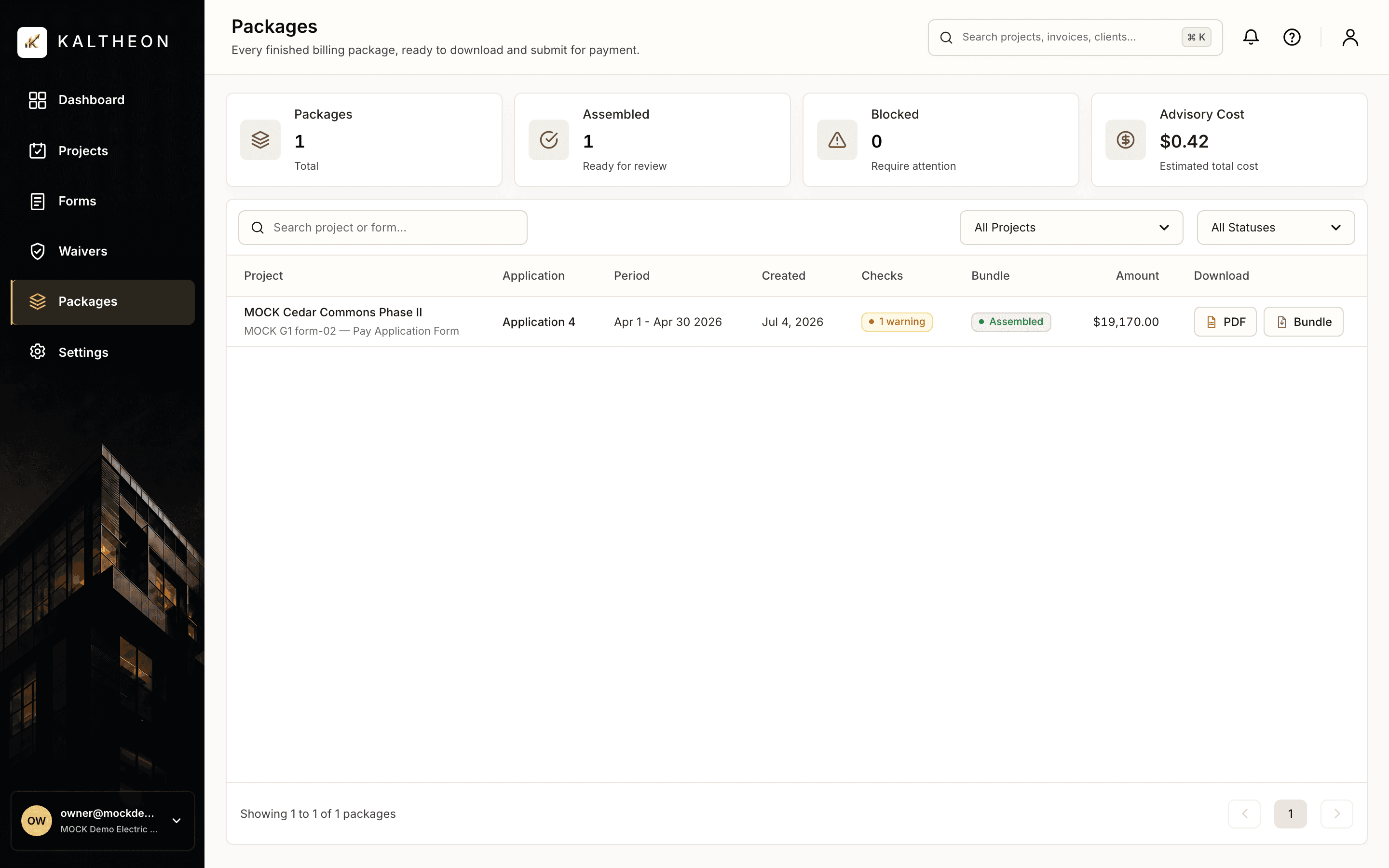Image resolution: width=1389 pixels, height=868 pixels.
Task: Click the Assembled status badge
Action: 1011,322
